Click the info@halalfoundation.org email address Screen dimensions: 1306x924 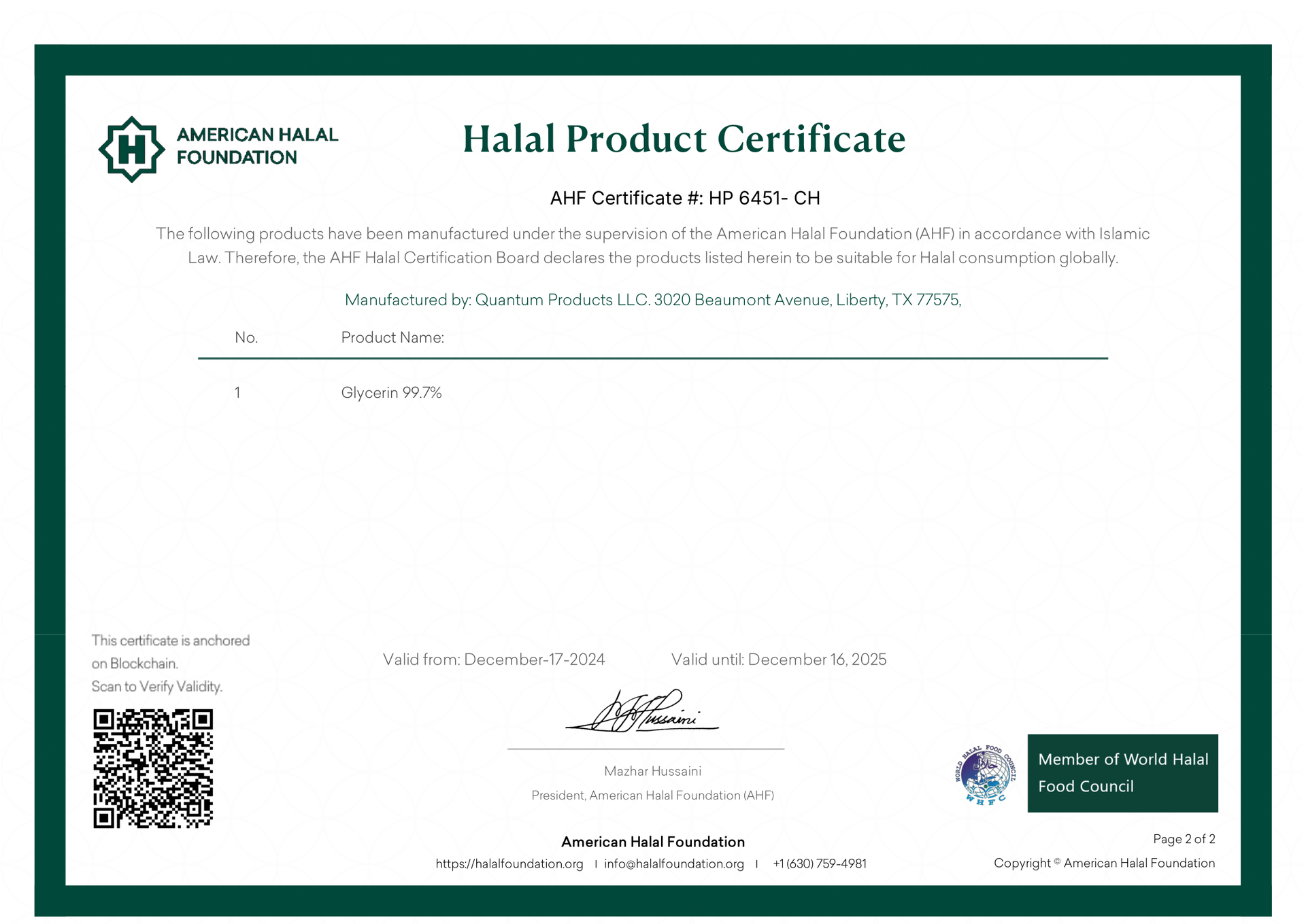673,863
